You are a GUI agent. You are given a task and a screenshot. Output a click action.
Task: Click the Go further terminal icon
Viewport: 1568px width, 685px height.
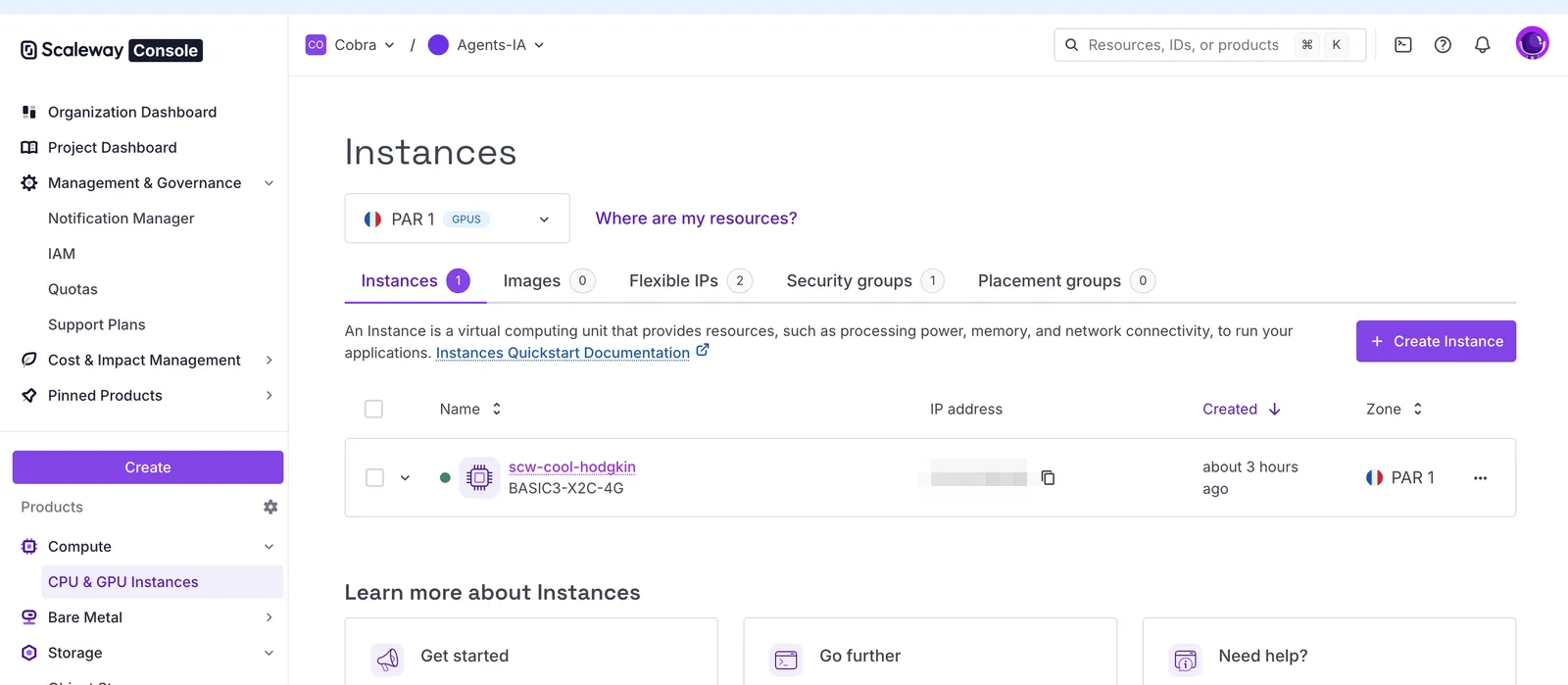pyautogui.click(x=786, y=660)
